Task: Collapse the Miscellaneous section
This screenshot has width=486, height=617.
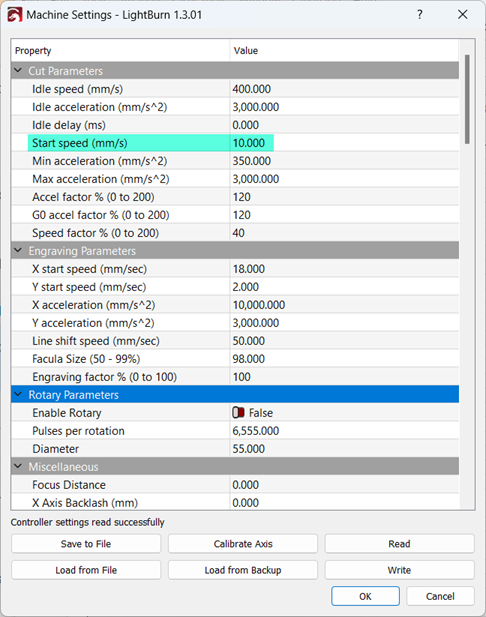Action: tap(18, 466)
